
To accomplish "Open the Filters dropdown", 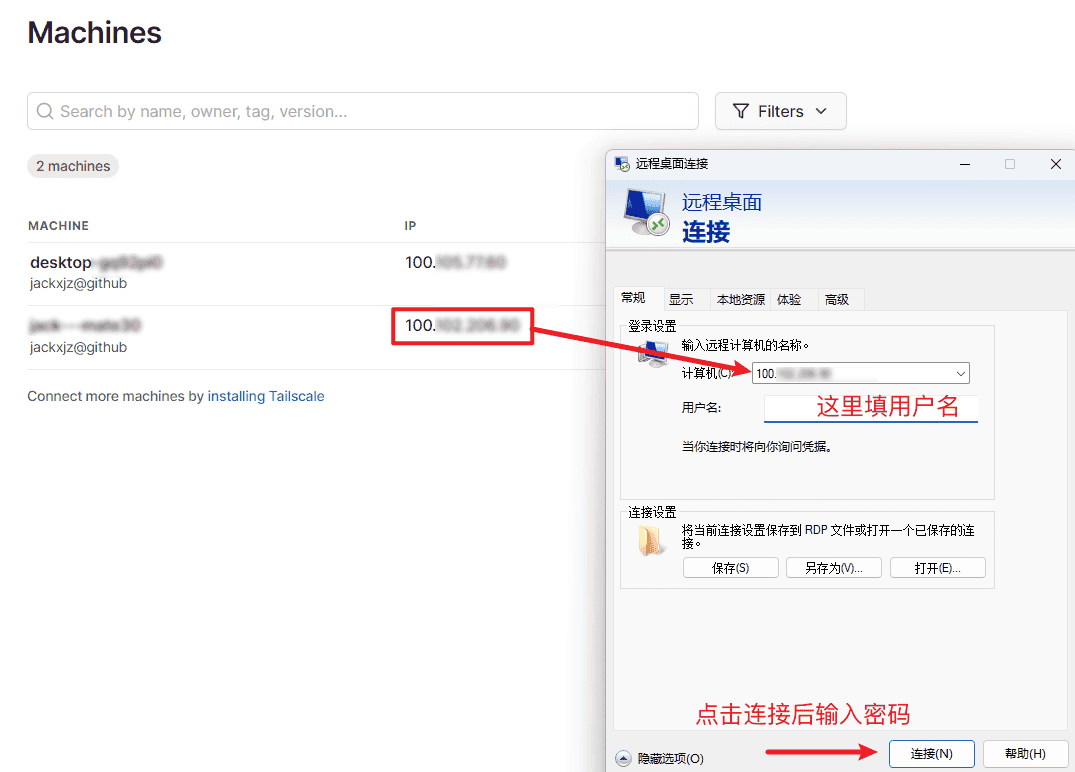I will point(780,111).
